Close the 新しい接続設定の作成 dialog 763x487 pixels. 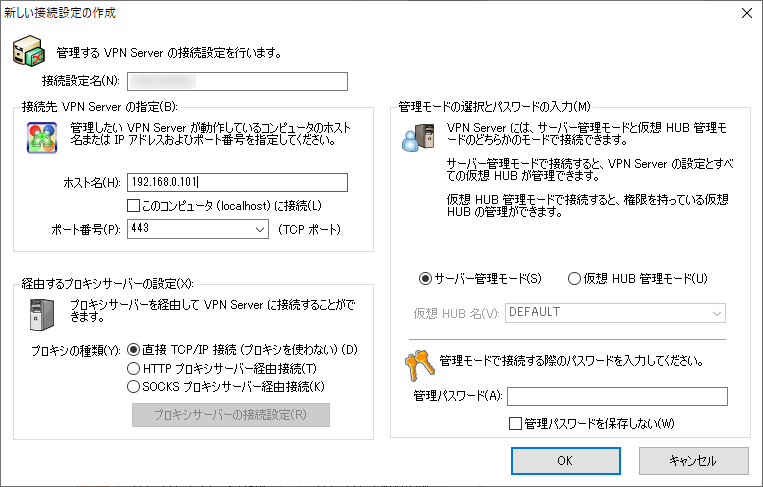coord(747,13)
